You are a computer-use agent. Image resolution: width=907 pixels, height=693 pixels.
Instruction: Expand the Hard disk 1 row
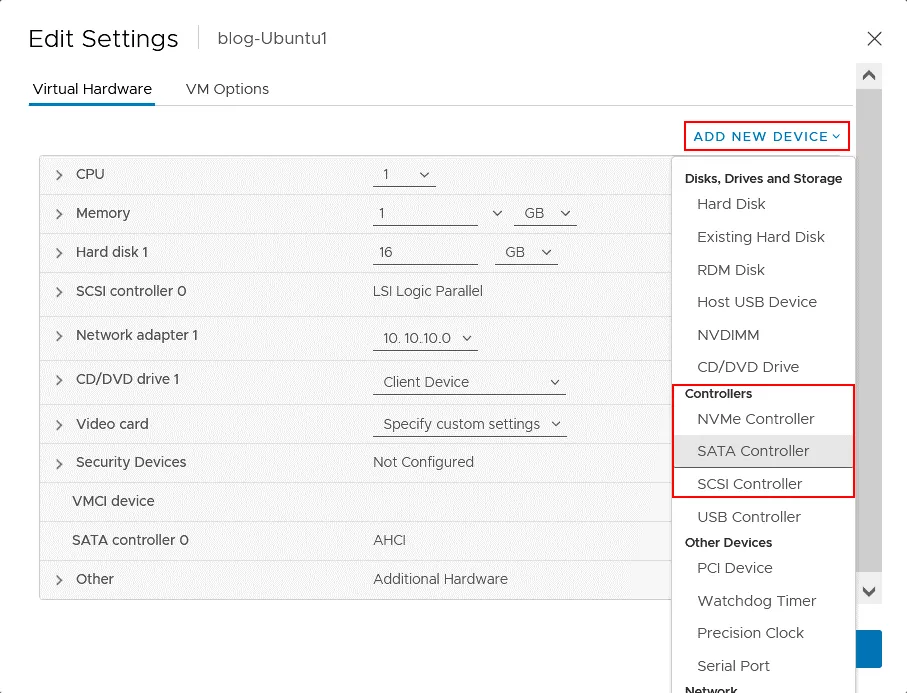60,253
